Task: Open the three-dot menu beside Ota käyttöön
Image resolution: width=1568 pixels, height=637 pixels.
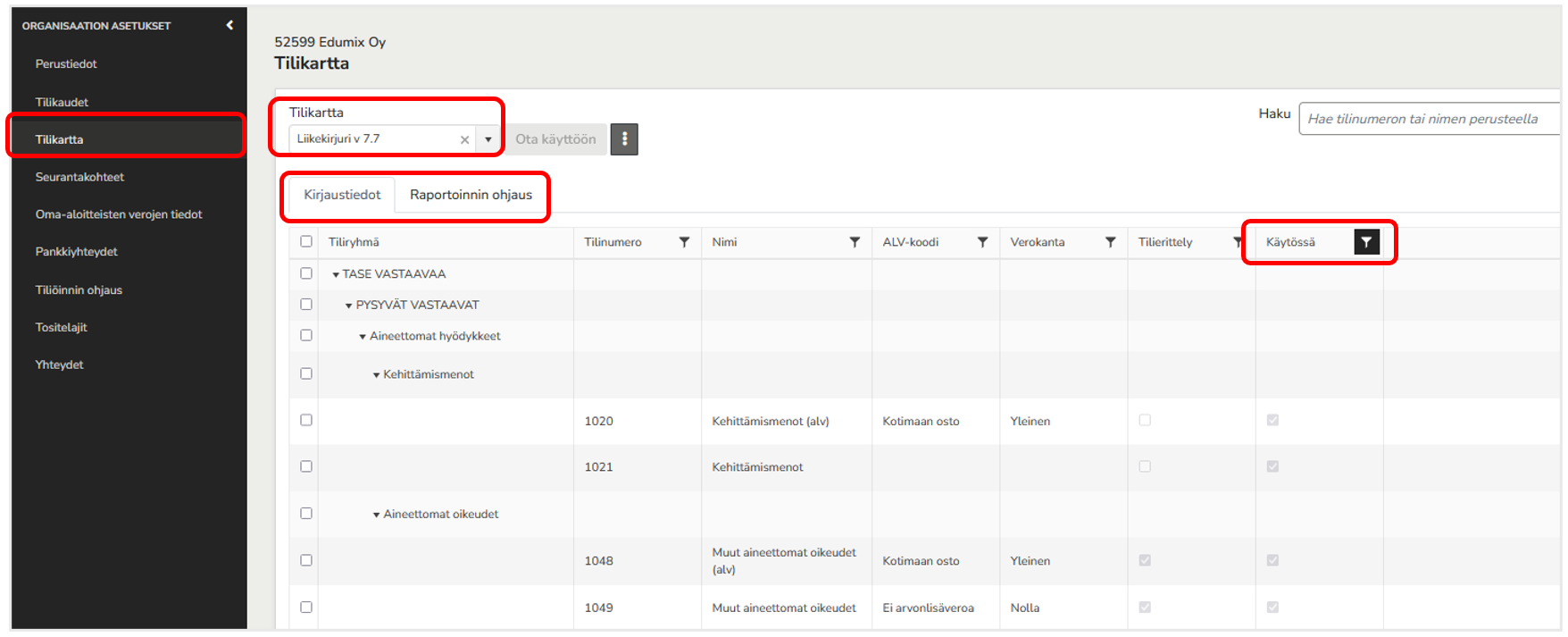Action: pyautogui.click(x=624, y=139)
